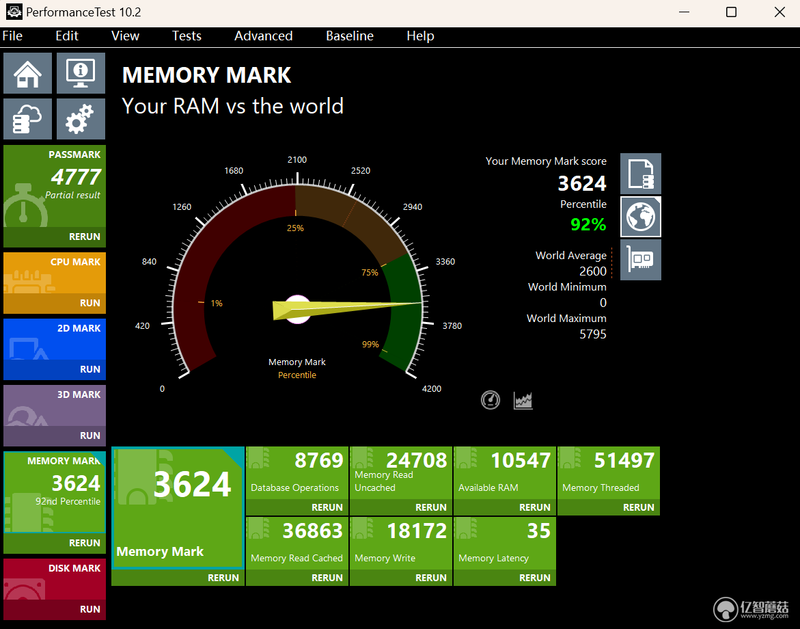800x629 pixels.
Task: Click the save results document icon
Action: tap(640, 174)
